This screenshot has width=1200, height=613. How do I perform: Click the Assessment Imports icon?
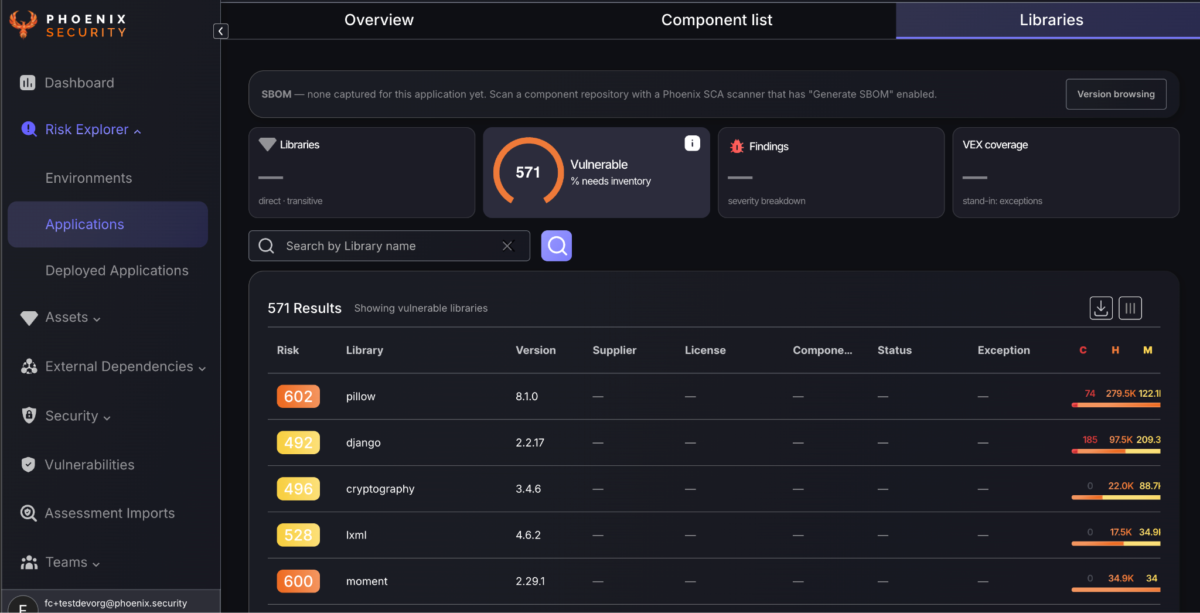(28, 513)
